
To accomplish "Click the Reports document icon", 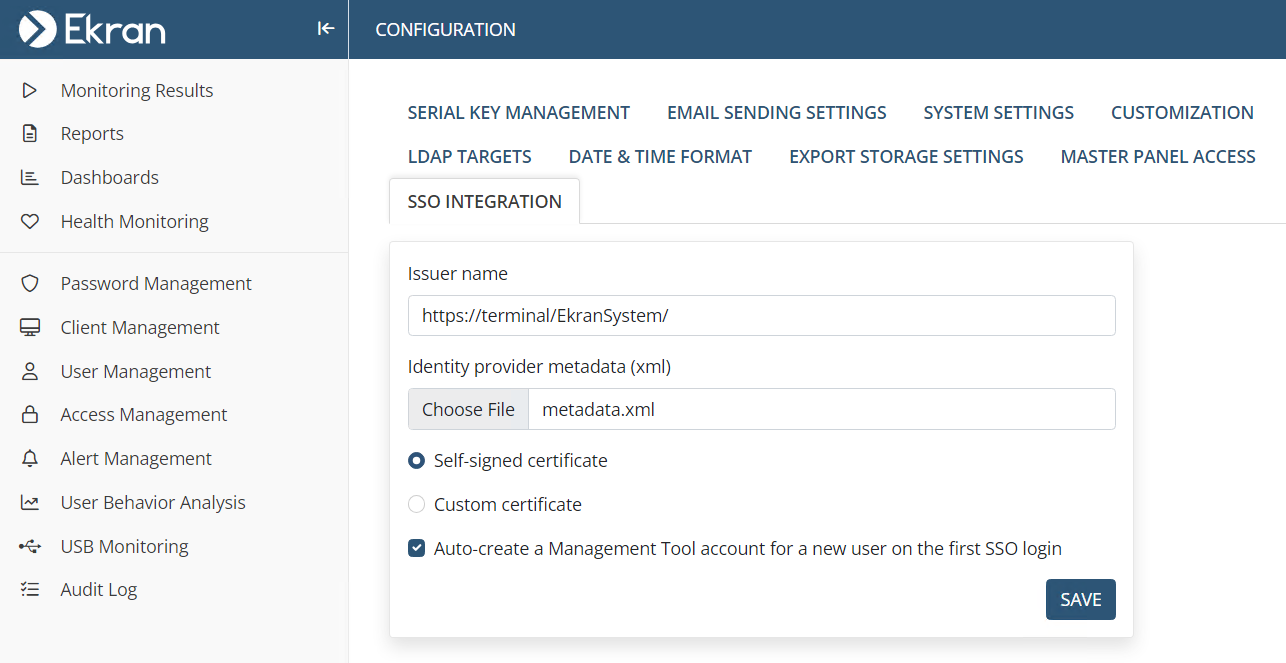I will [30, 134].
